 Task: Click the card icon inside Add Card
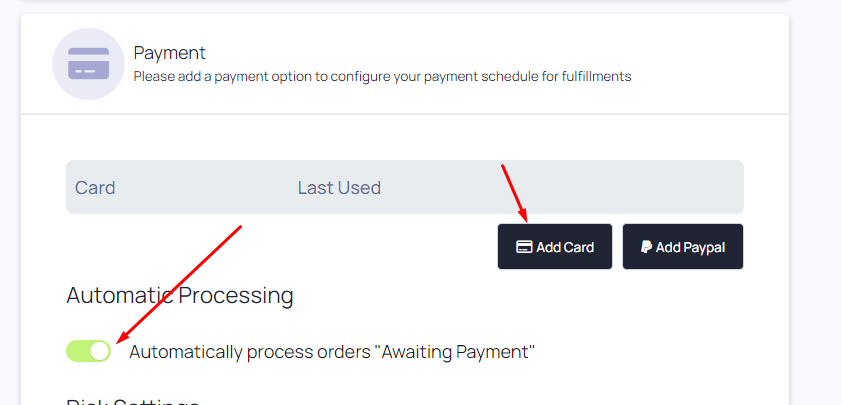[x=524, y=247]
